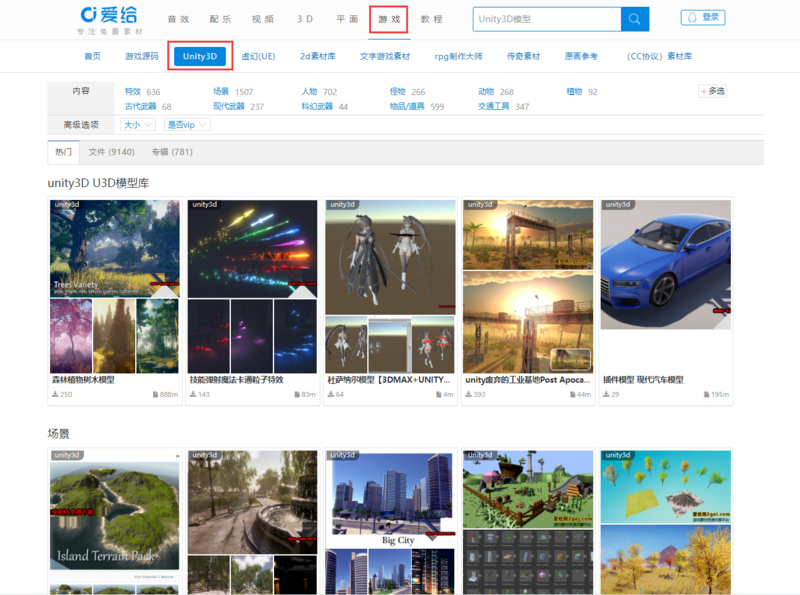
Task: Click the unity3d badge on the blue car thumbnail
Action: [x=617, y=205]
